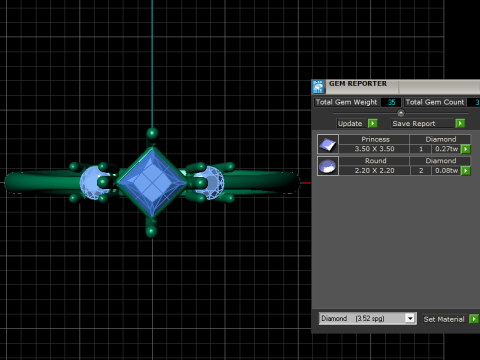Screen dimensions: 480x360
Task: Click the Round gem thumbnail
Action: point(328,166)
